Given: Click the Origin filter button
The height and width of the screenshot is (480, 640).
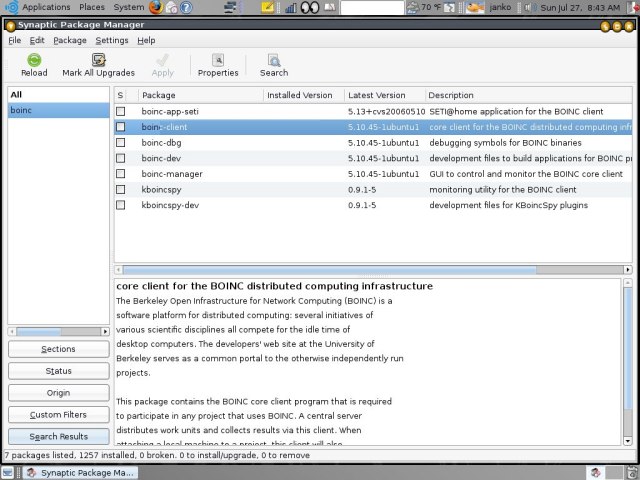Looking at the screenshot, I should click(x=59, y=393).
